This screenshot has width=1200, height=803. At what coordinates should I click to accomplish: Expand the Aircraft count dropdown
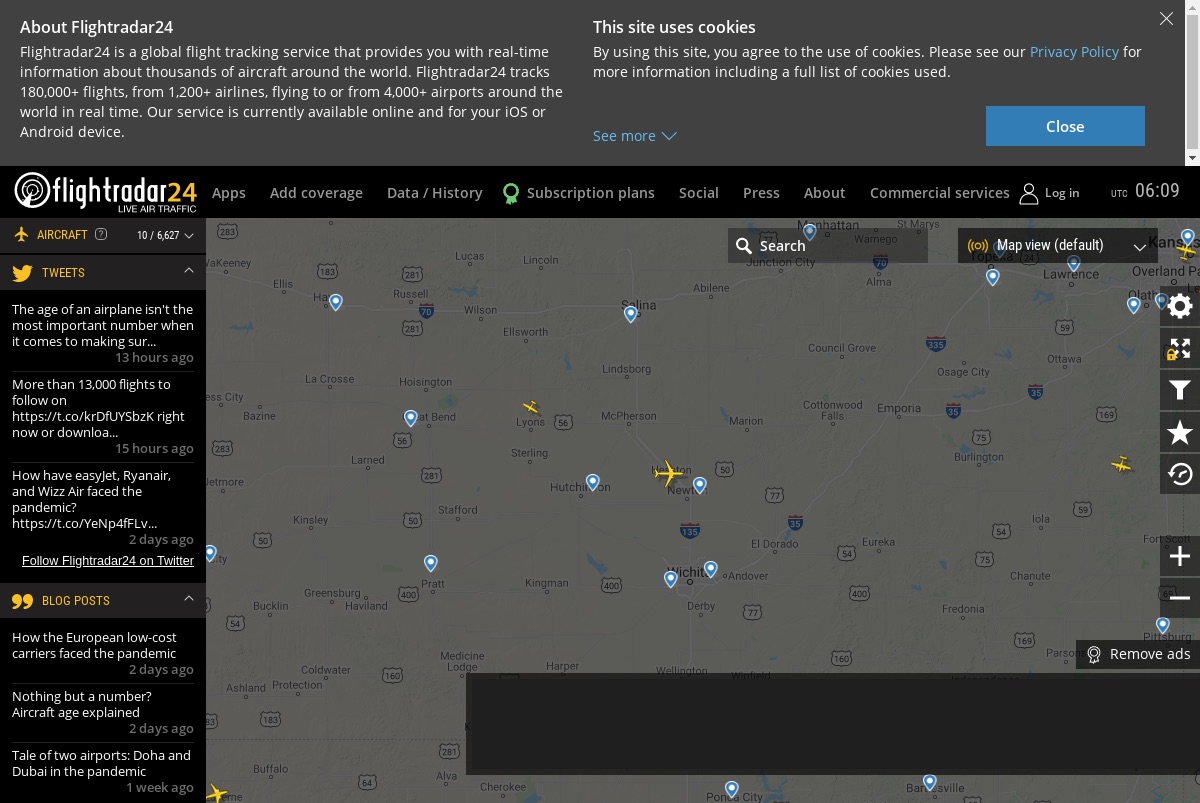165,236
